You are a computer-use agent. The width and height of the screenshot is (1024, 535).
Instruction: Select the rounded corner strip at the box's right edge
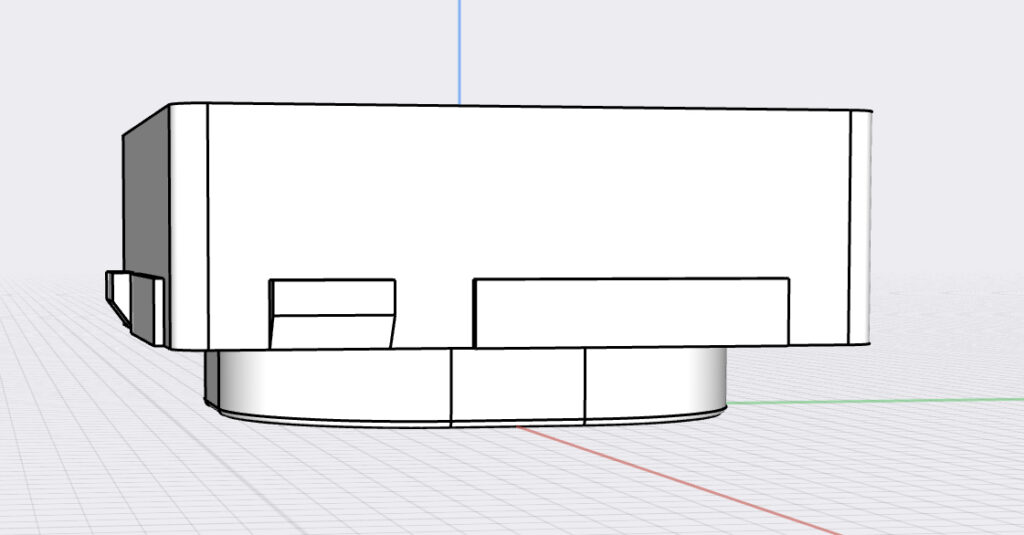point(861,227)
